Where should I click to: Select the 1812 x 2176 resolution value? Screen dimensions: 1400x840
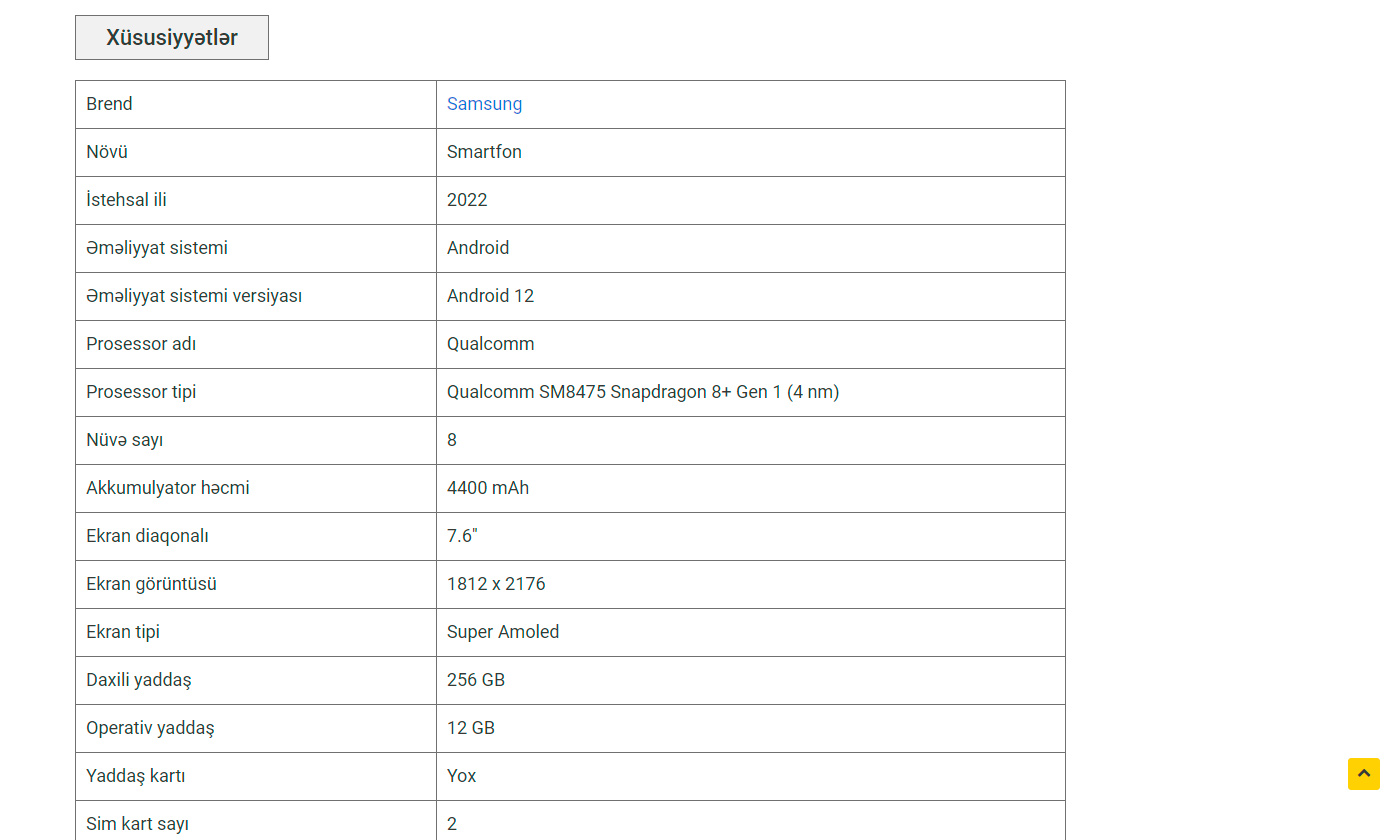pos(496,584)
